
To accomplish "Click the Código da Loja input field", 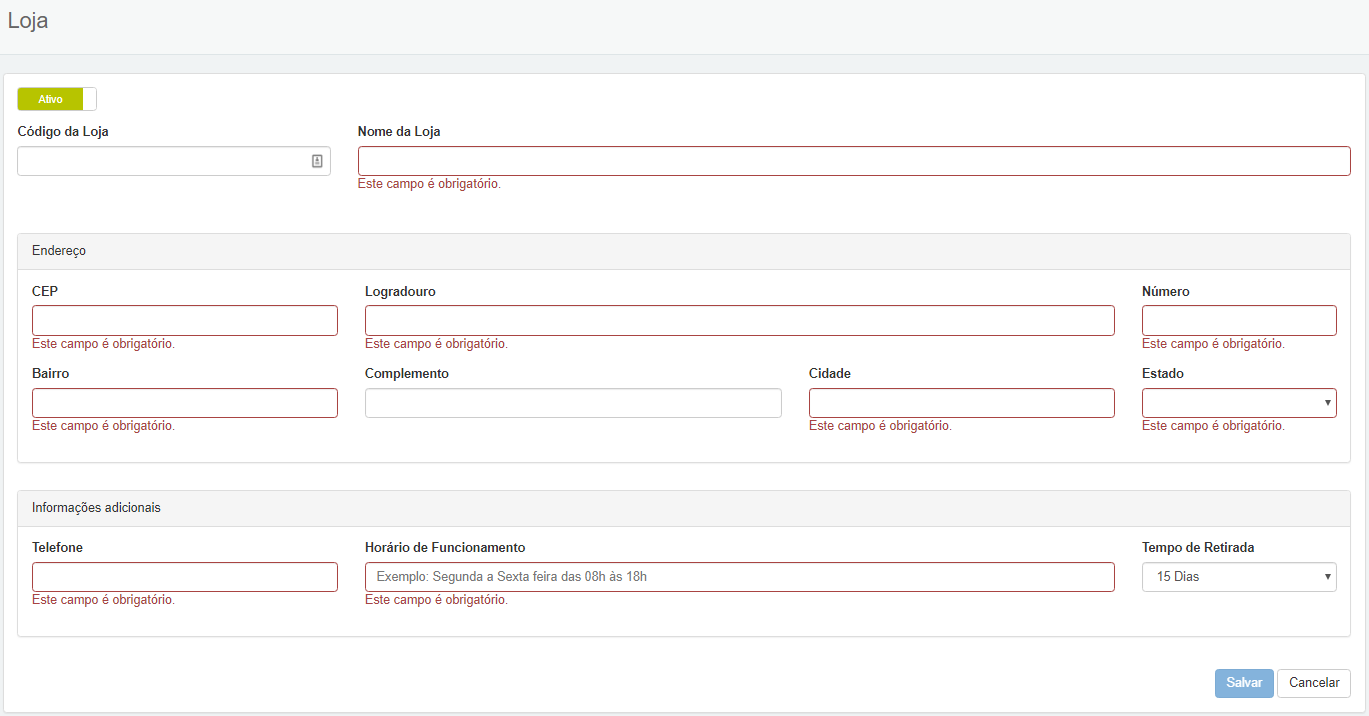I will (174, 161).
